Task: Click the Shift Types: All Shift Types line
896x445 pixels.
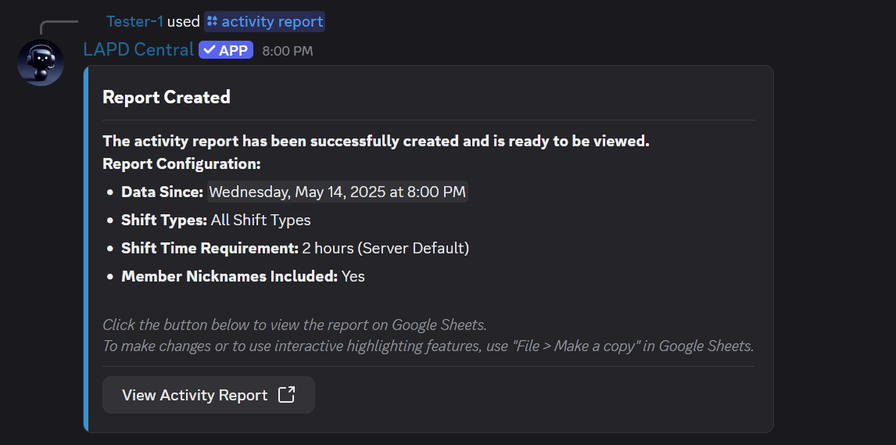Action: 216,220
